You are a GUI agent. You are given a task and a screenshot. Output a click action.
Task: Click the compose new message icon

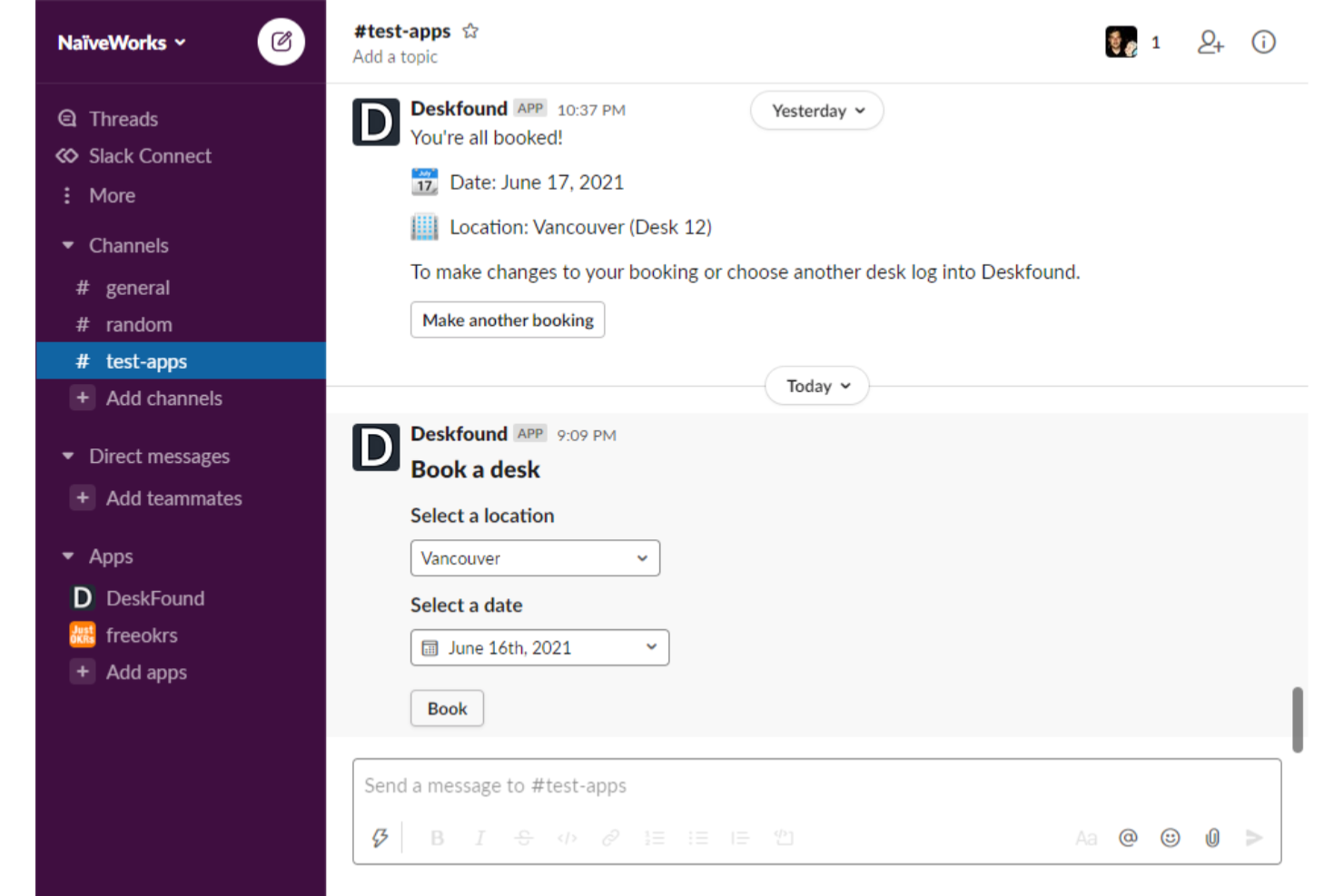(282, 42)
